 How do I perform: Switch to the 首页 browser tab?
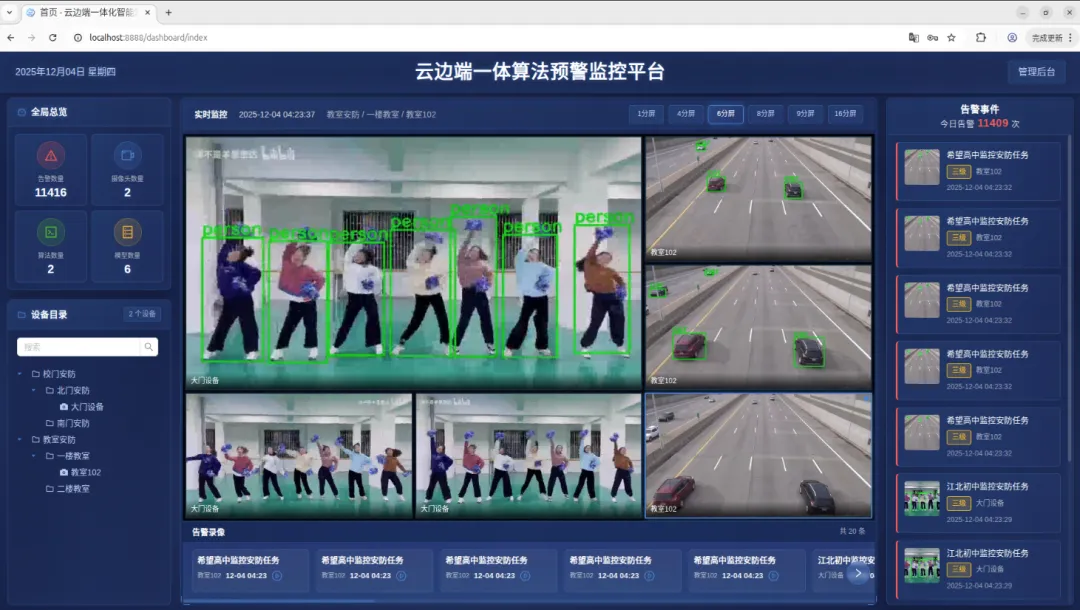[x=88, y=12]
